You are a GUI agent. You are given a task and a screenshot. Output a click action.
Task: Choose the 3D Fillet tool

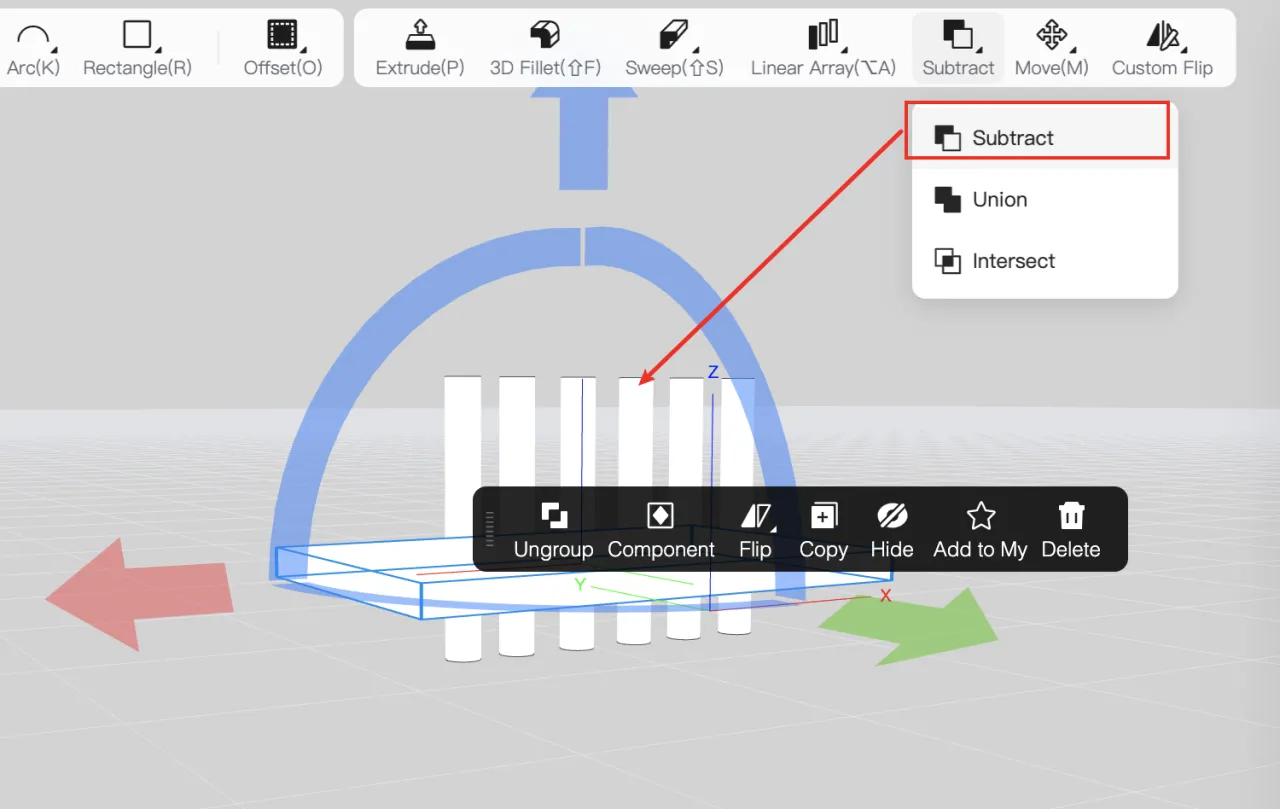tap(545, 38)
